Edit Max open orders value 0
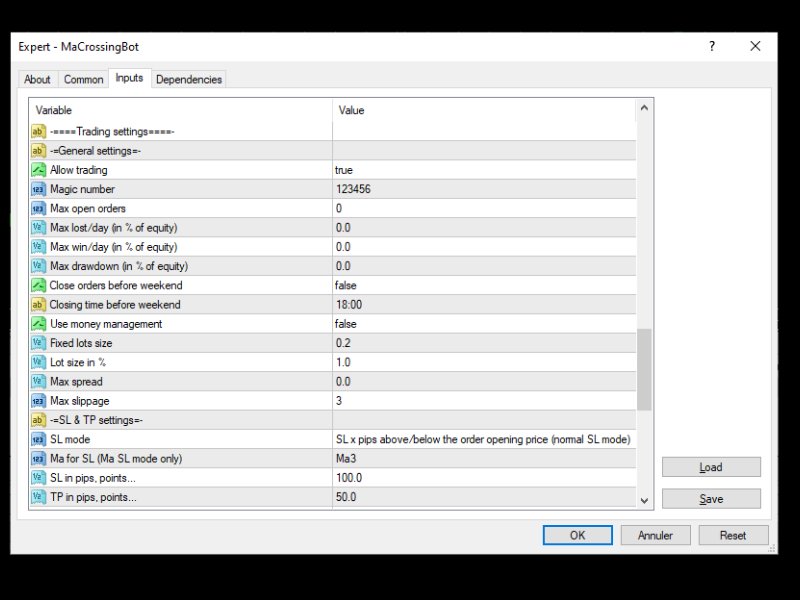The width and height of the screenshot is (800, 600). 484,209
